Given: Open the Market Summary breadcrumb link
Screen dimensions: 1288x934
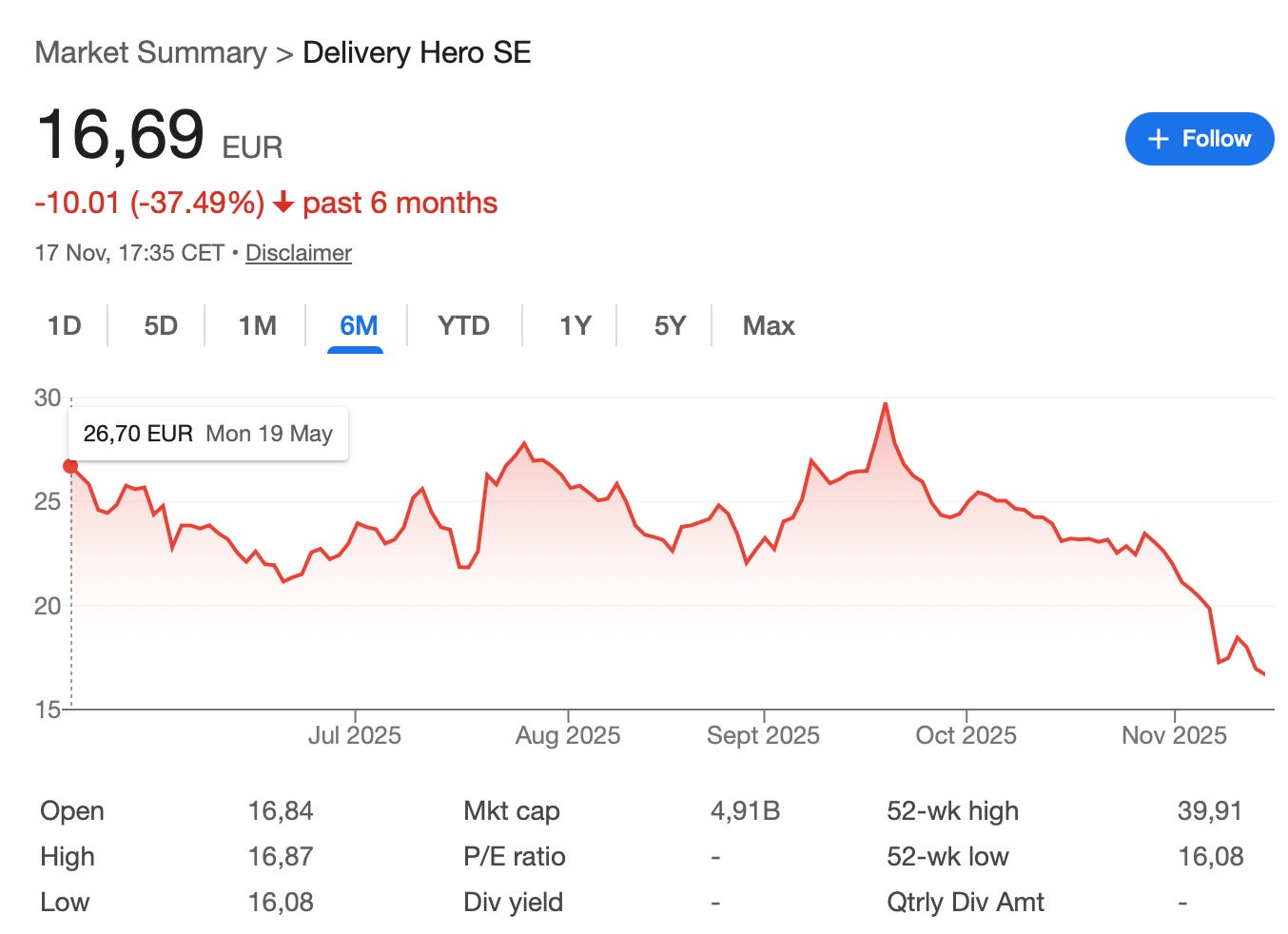Looking at the screenshot, I should (x=150, y=52).
